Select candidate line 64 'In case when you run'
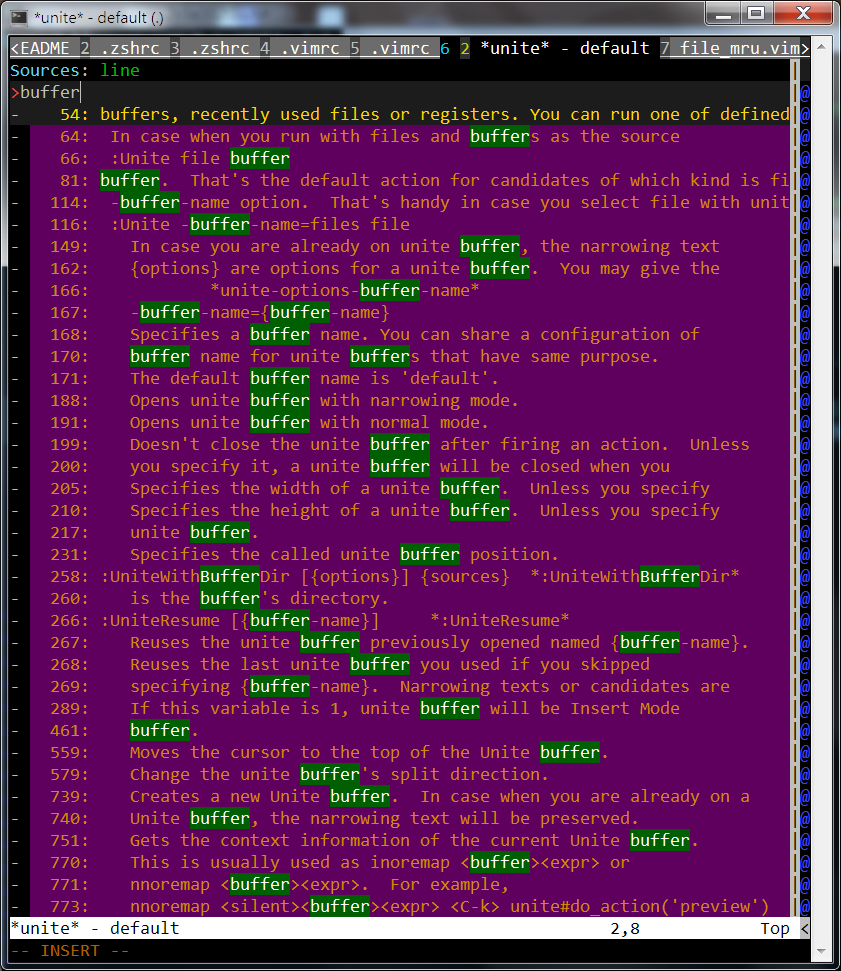This screenshot has height=971, width=841. point(400,136)
